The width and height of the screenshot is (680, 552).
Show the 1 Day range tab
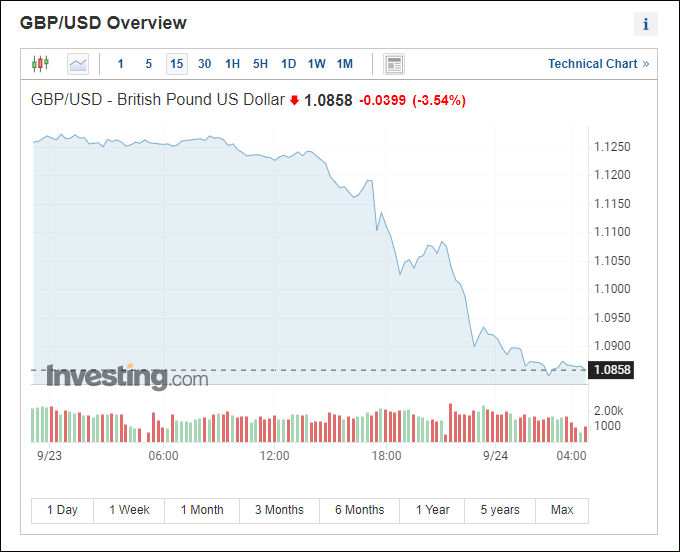(x=62, y=510)
